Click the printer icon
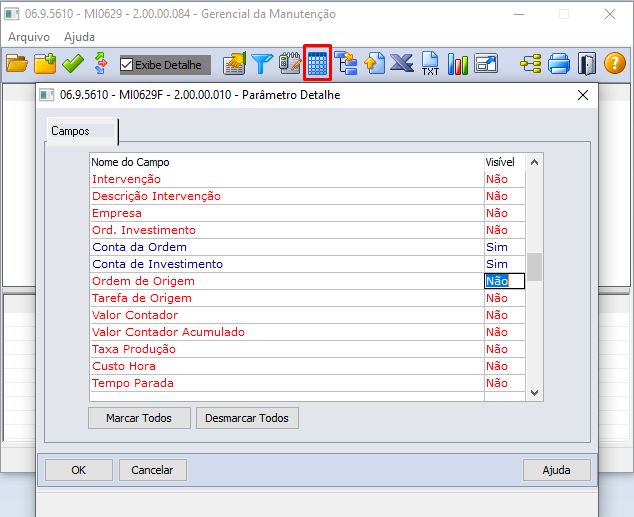 click(559, 64)
